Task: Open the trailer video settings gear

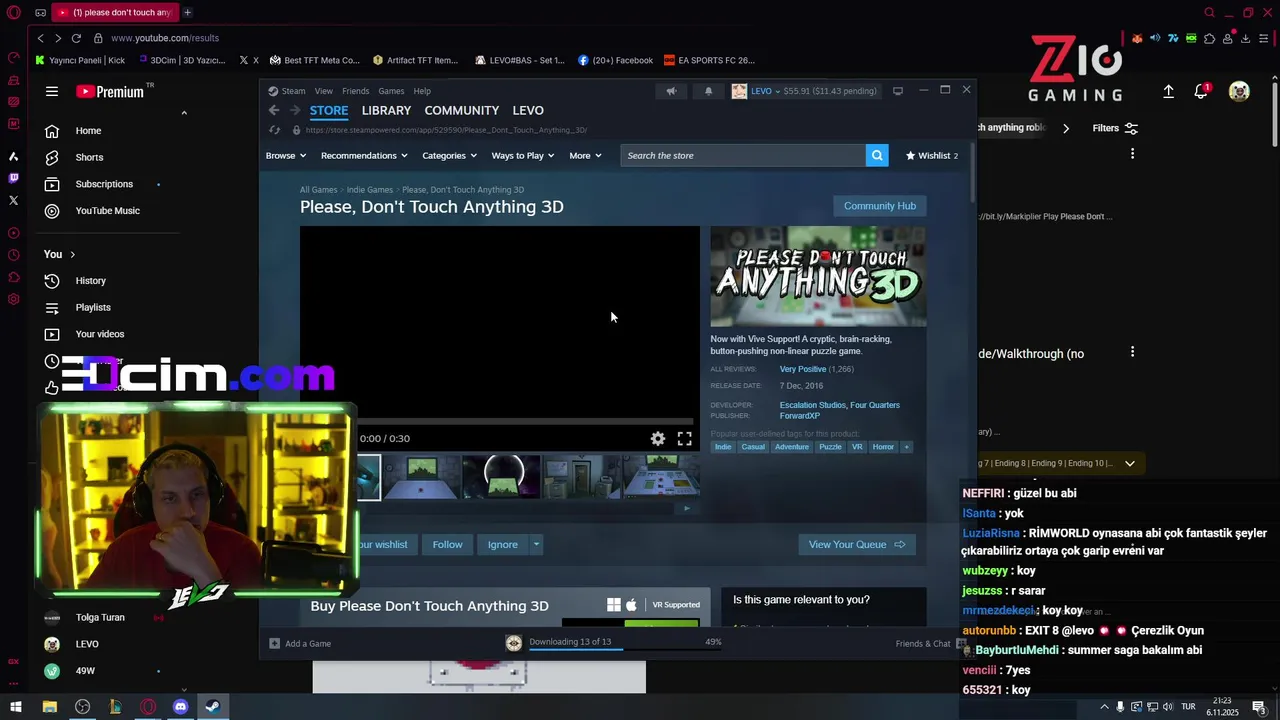Action: (658, 438)
